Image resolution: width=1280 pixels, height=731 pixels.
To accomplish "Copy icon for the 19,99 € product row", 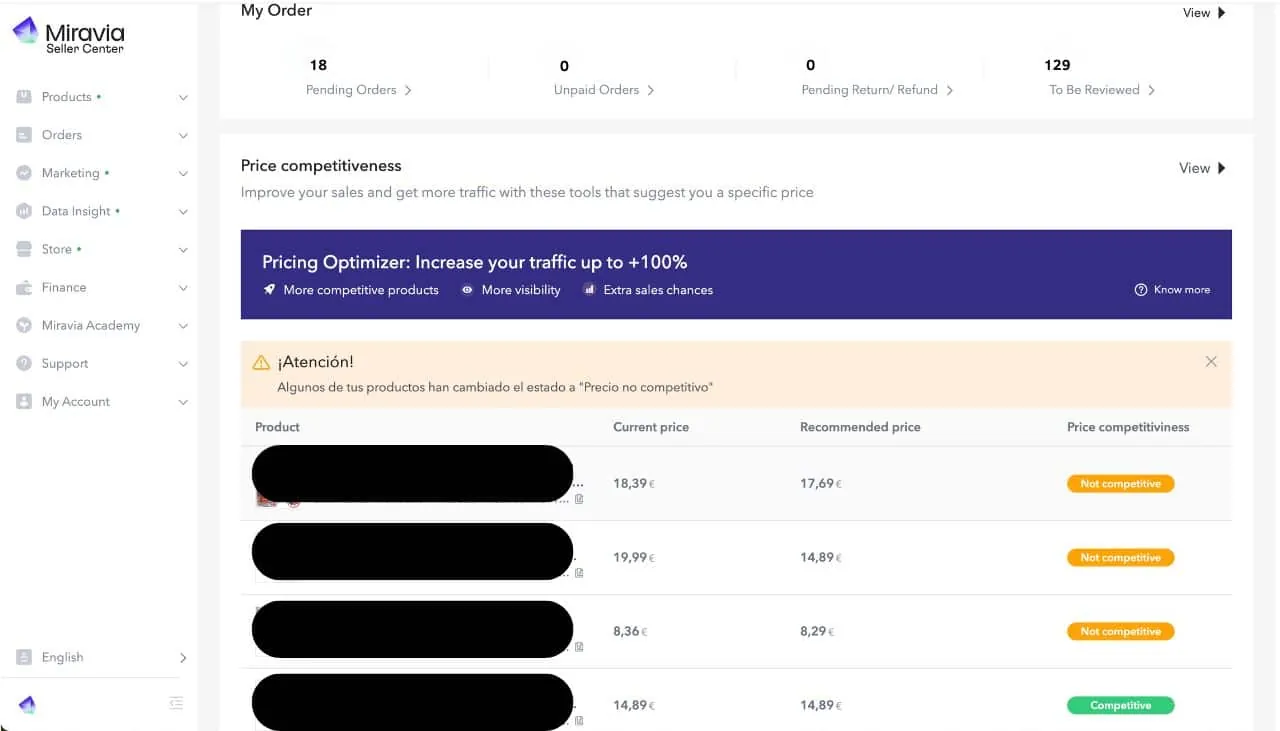I will click(x=579, y=573).
